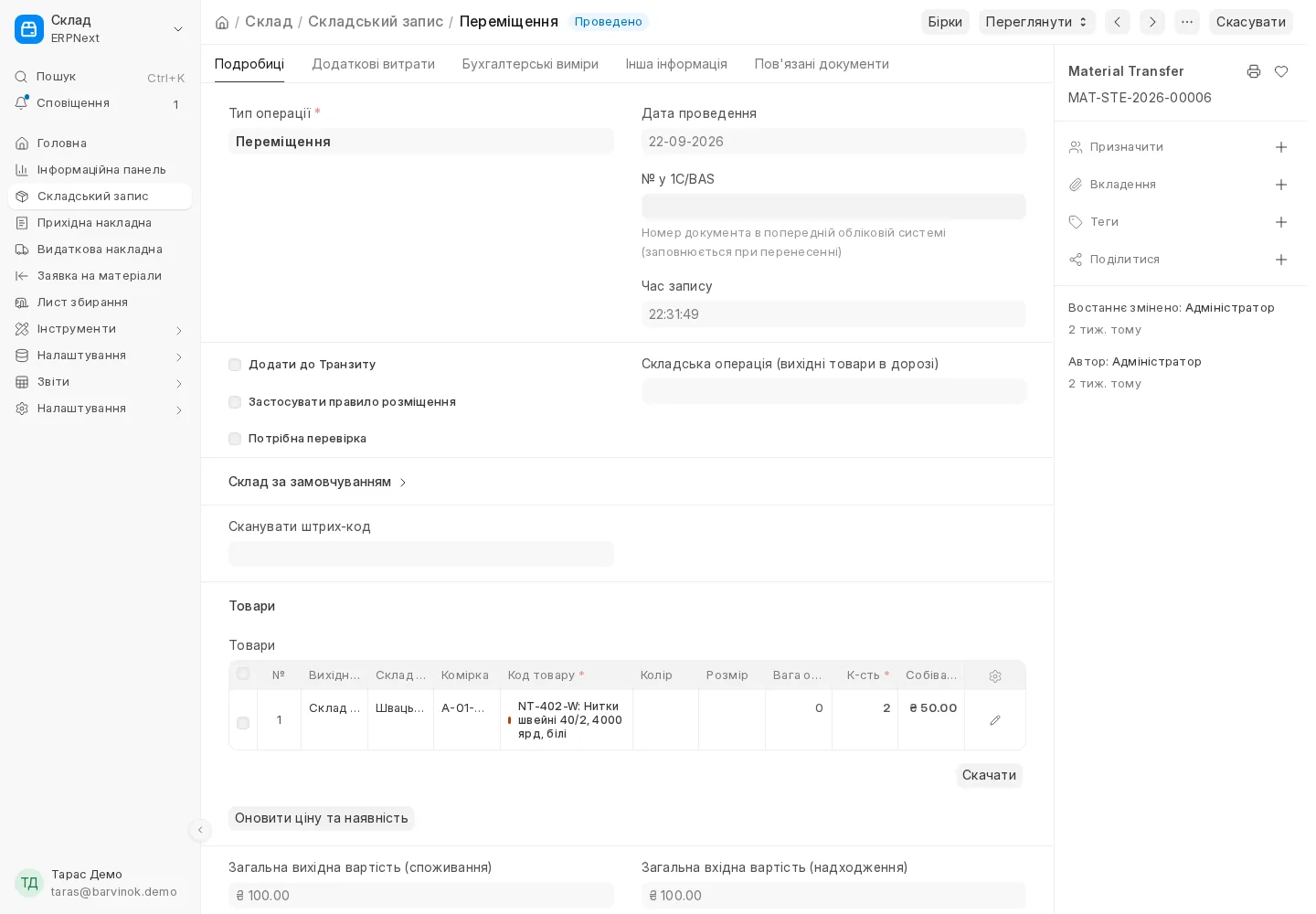Add tag with Теги plus icon
The width and height of the screenshot is (1316, 914).
1281,222
